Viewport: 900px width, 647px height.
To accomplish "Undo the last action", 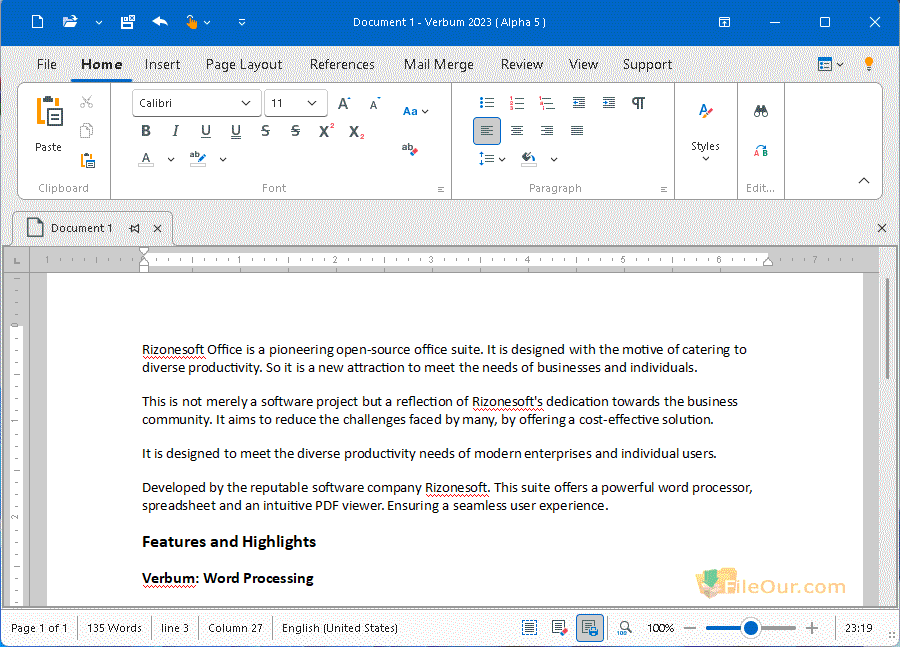I will pyautogui.click(x=160, y=22).
